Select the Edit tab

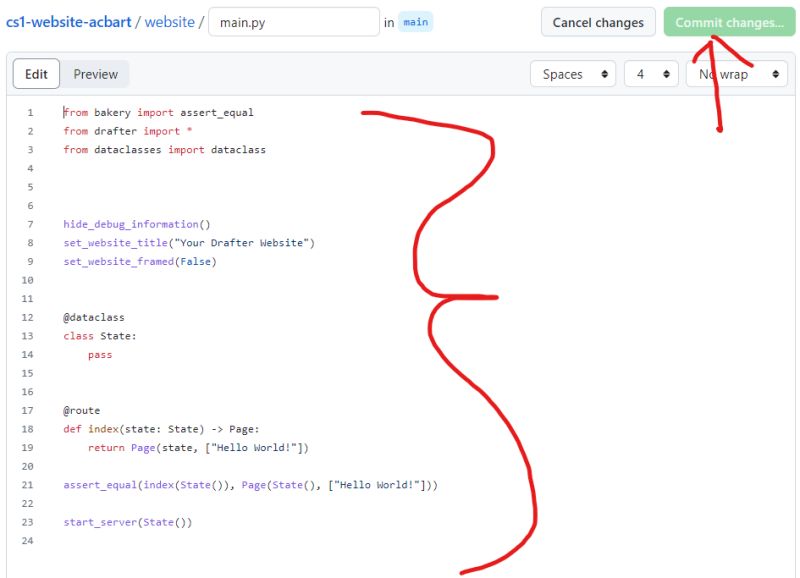point(36,73)
